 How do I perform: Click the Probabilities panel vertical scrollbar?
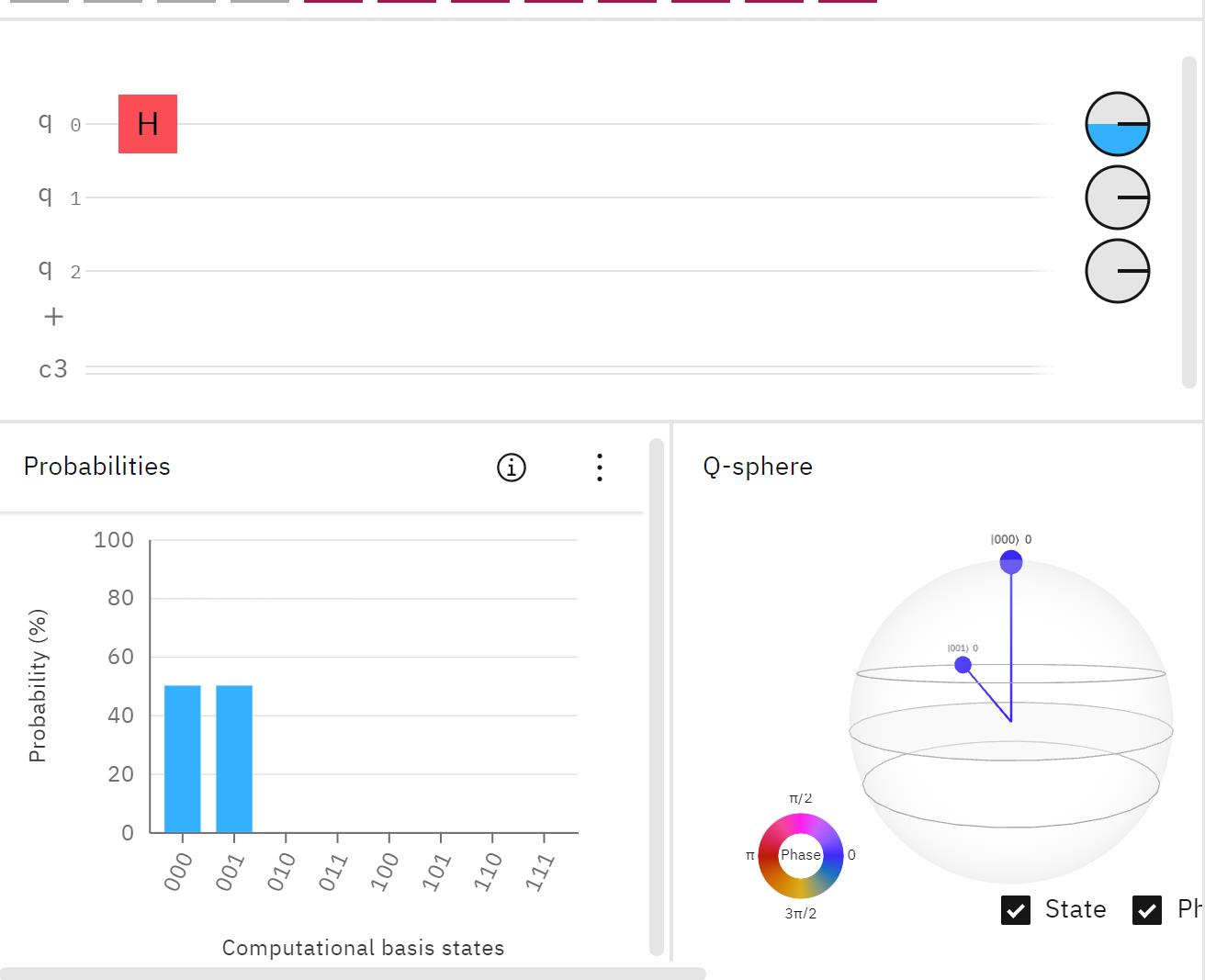tap(656, 698)
